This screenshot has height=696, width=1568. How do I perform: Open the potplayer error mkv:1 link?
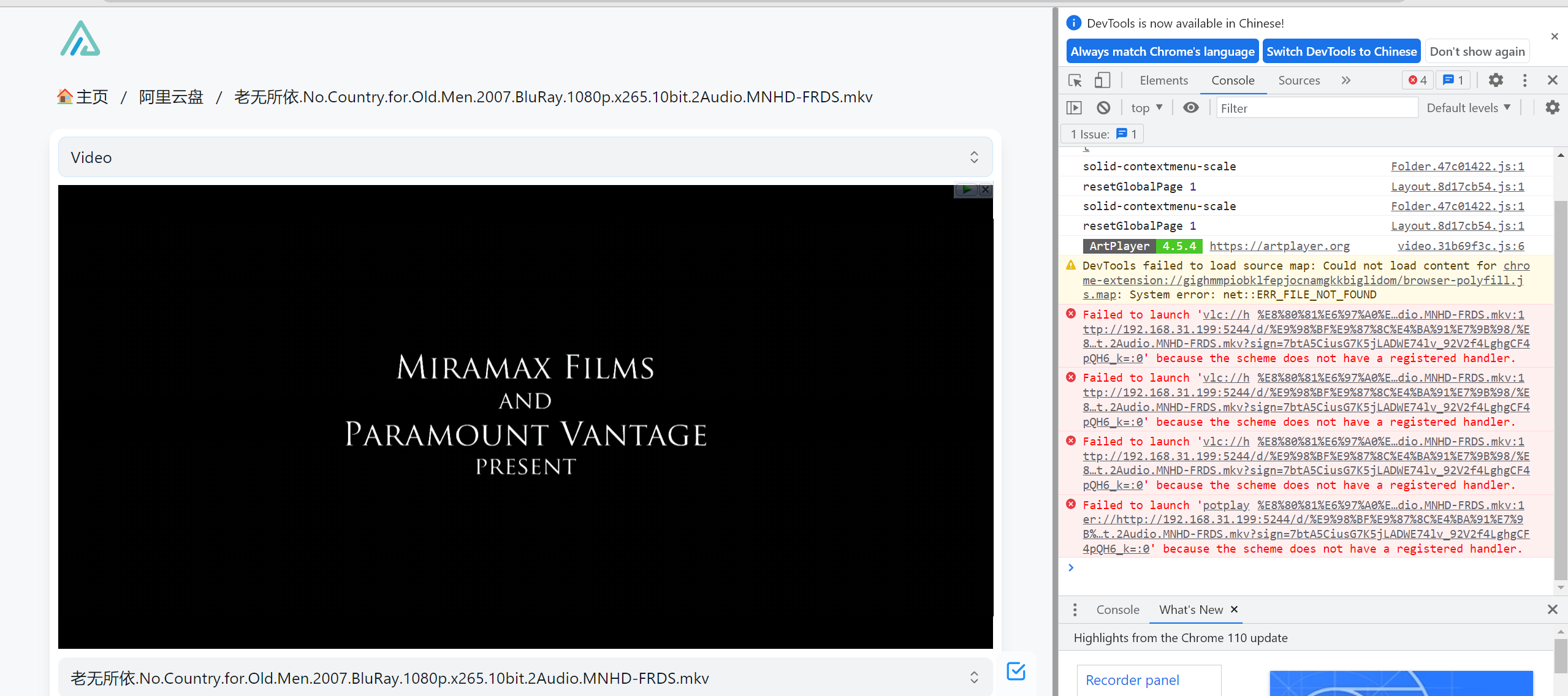coord(1390,505)
